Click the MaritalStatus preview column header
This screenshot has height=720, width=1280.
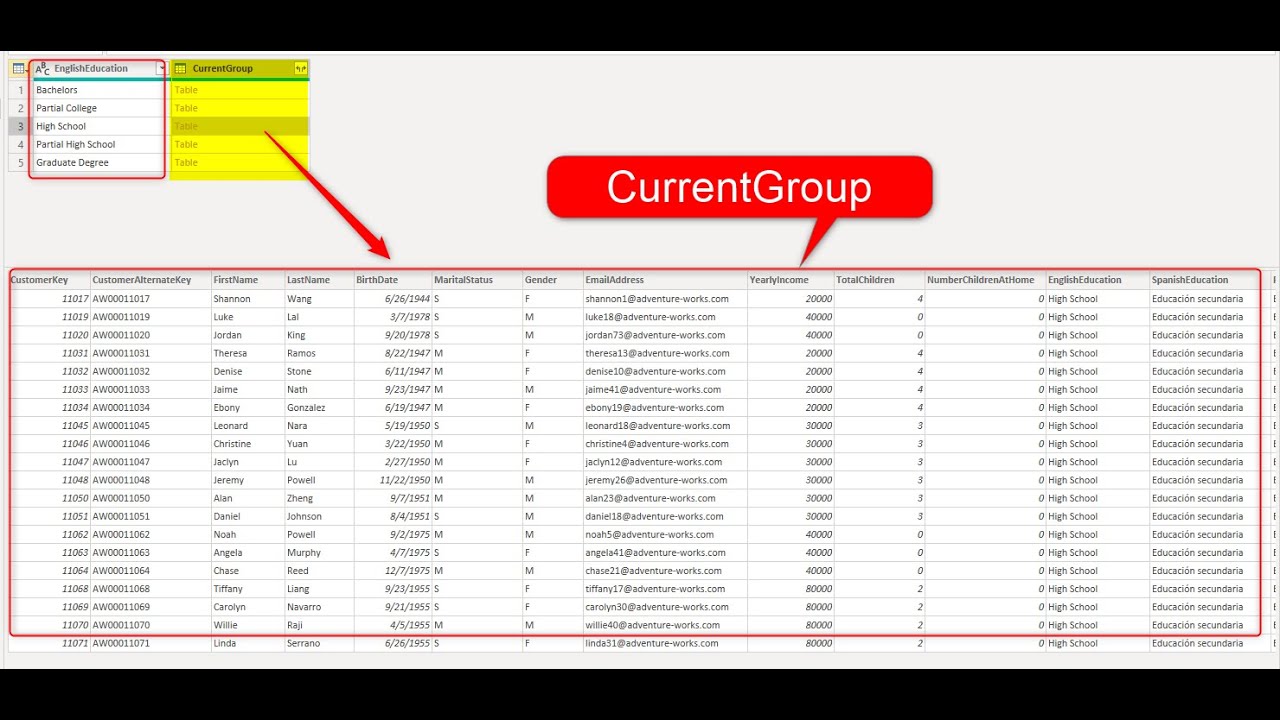[x=478, y=280]
